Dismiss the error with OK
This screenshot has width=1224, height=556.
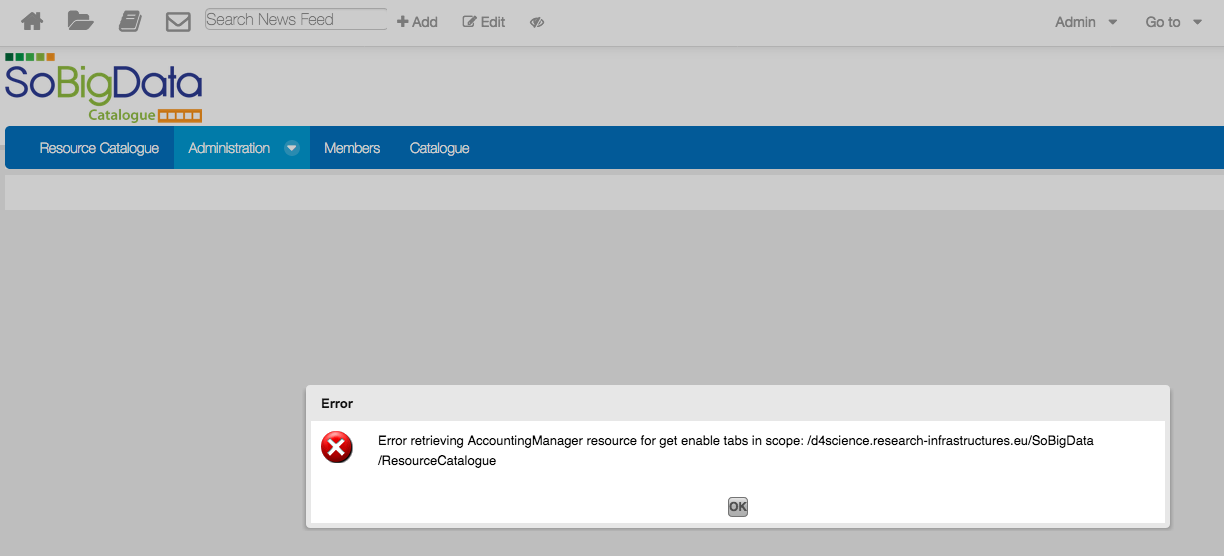point(738,507)
